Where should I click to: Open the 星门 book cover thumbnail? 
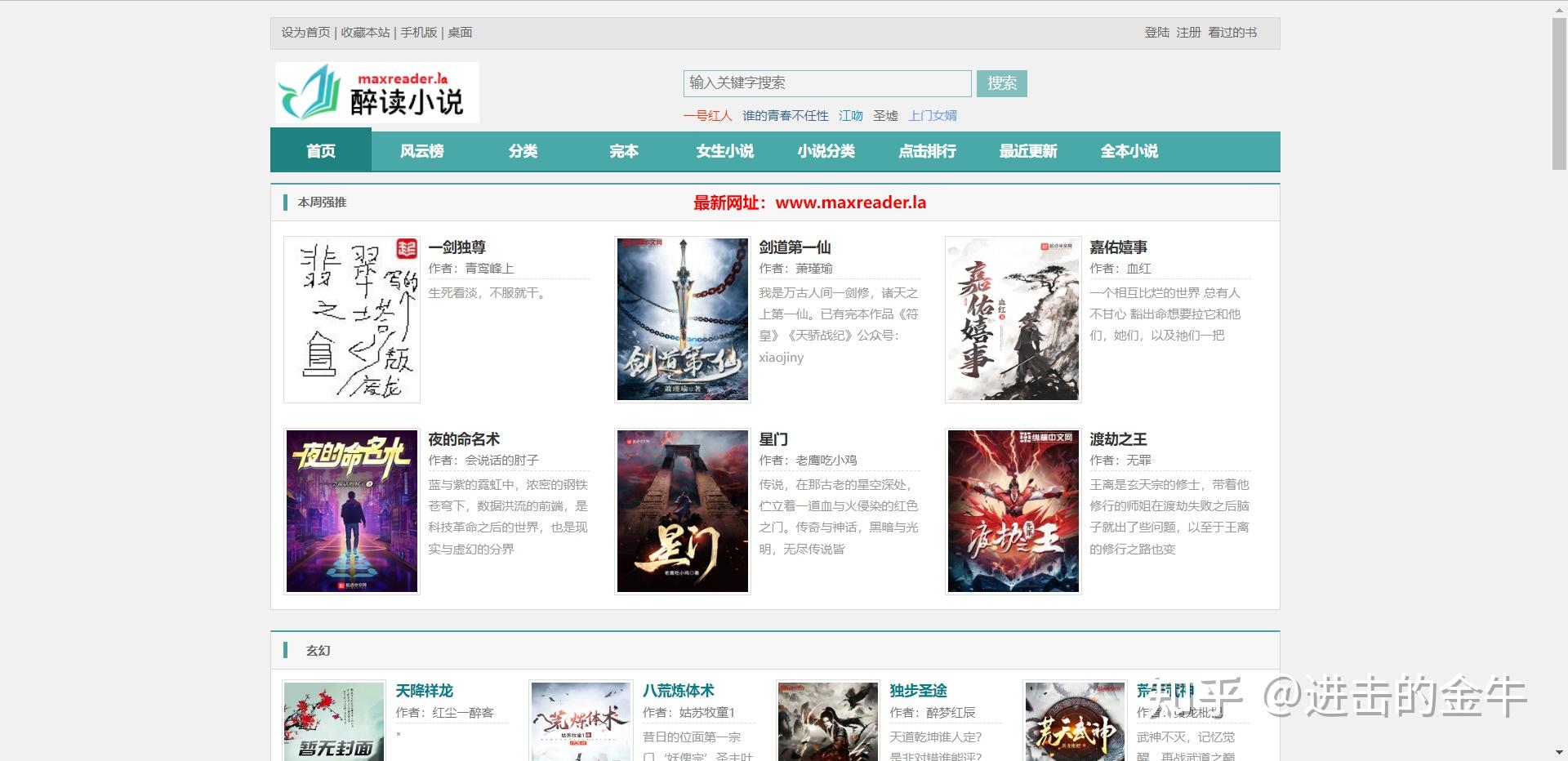pos(683,511)
